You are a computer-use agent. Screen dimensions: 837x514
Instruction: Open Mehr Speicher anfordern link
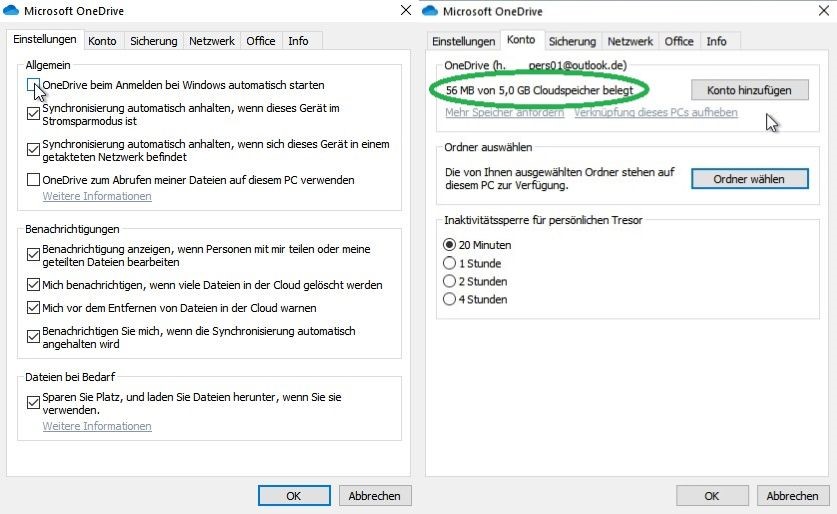[x=504, y=112]
